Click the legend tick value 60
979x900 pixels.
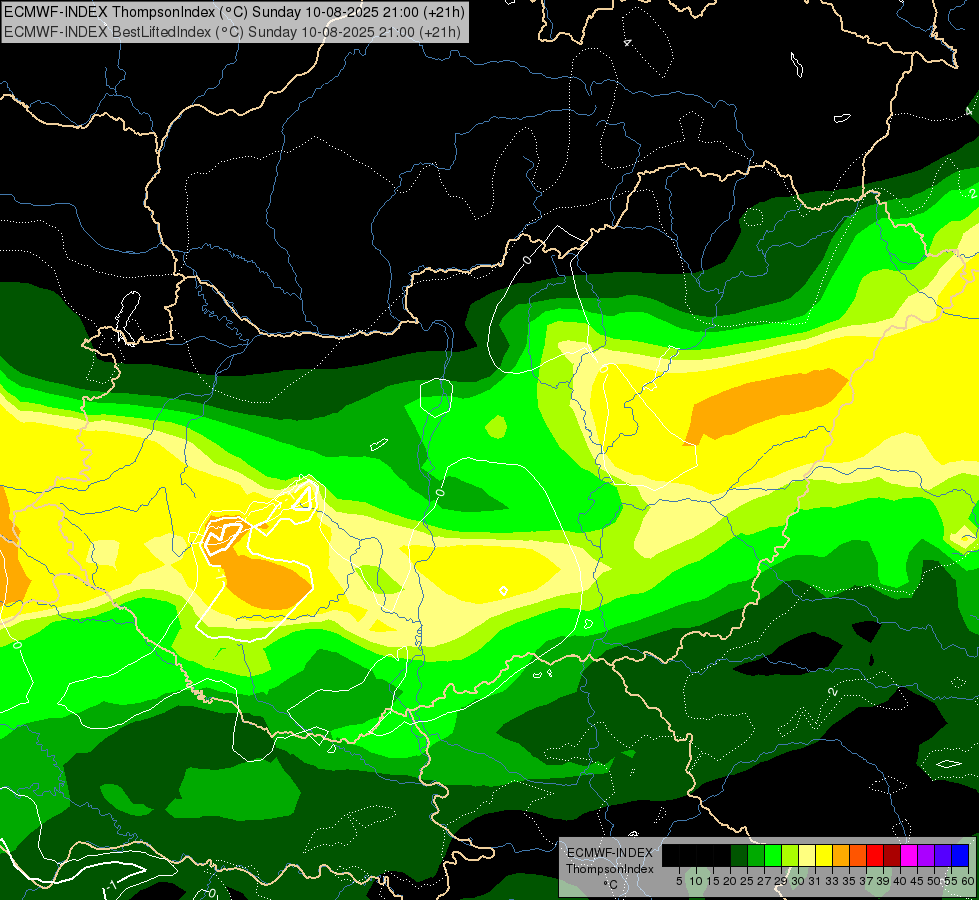click(968, 881)
